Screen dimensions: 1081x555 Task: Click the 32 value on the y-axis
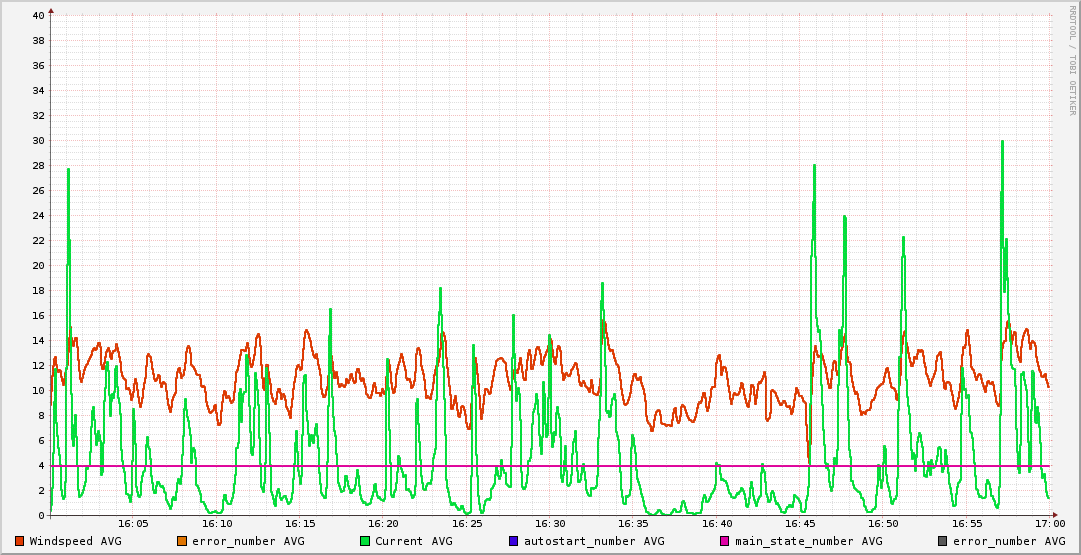pyautogui.click(x=39, y=115)
